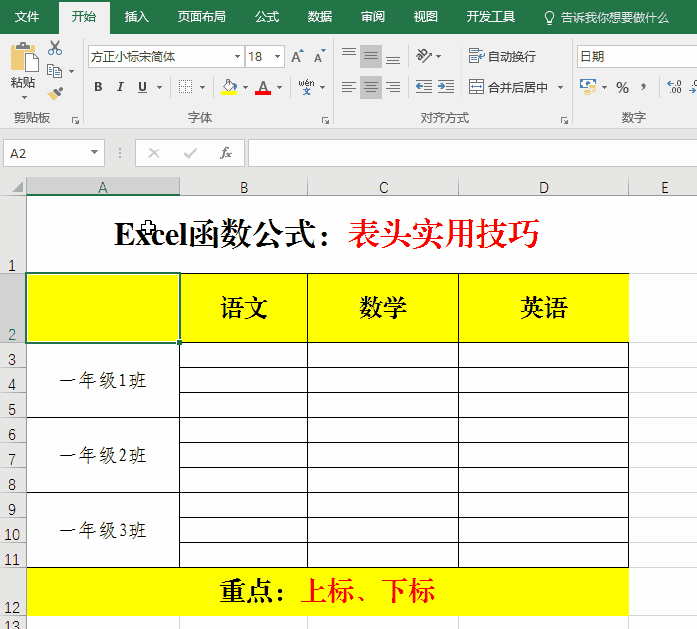Expand merge options dropdown arrow

coord(561,88)
